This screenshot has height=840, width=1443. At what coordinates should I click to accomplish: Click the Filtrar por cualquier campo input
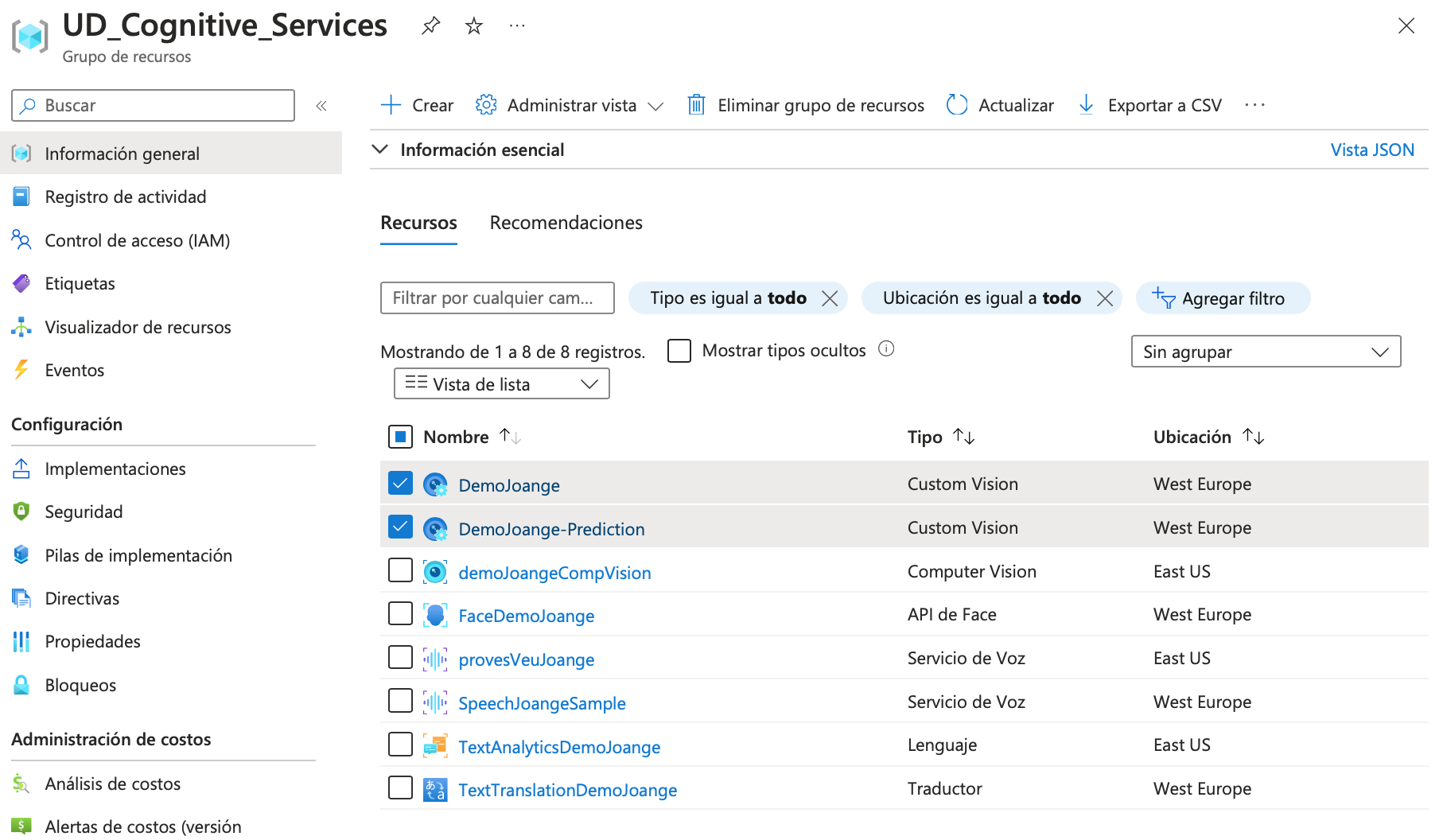click(x=497, y=298)
